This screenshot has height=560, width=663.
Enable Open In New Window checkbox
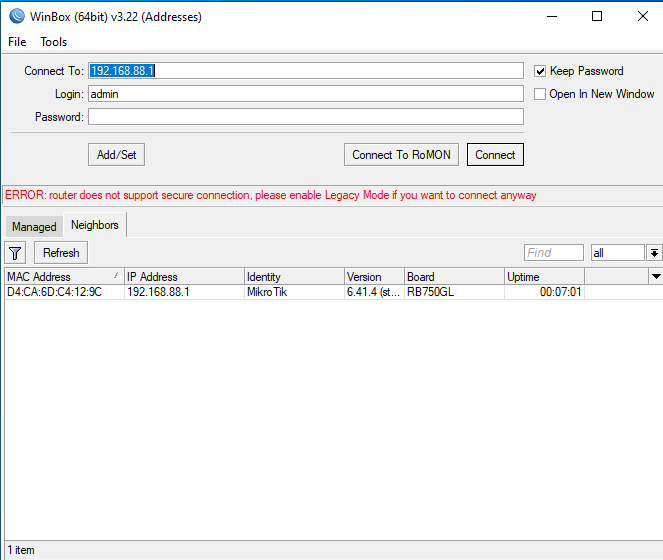(x=540, y=94)
